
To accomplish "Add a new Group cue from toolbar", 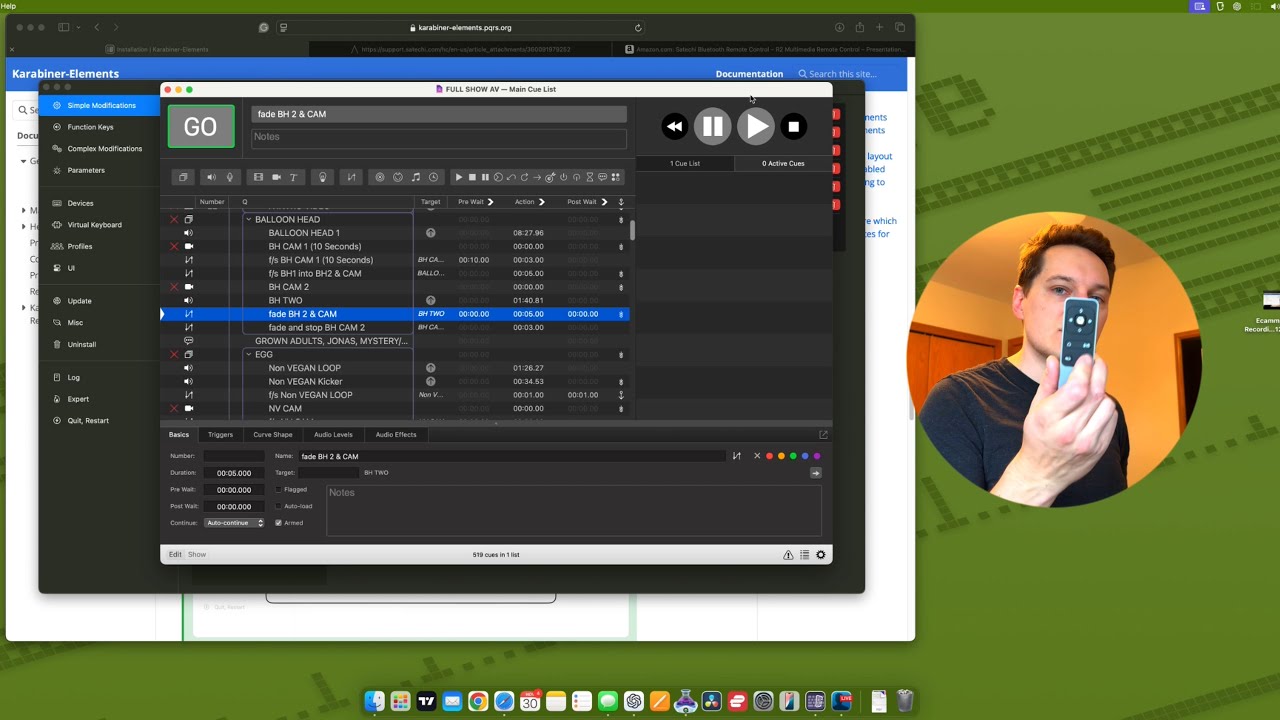I will pos(183,177).
